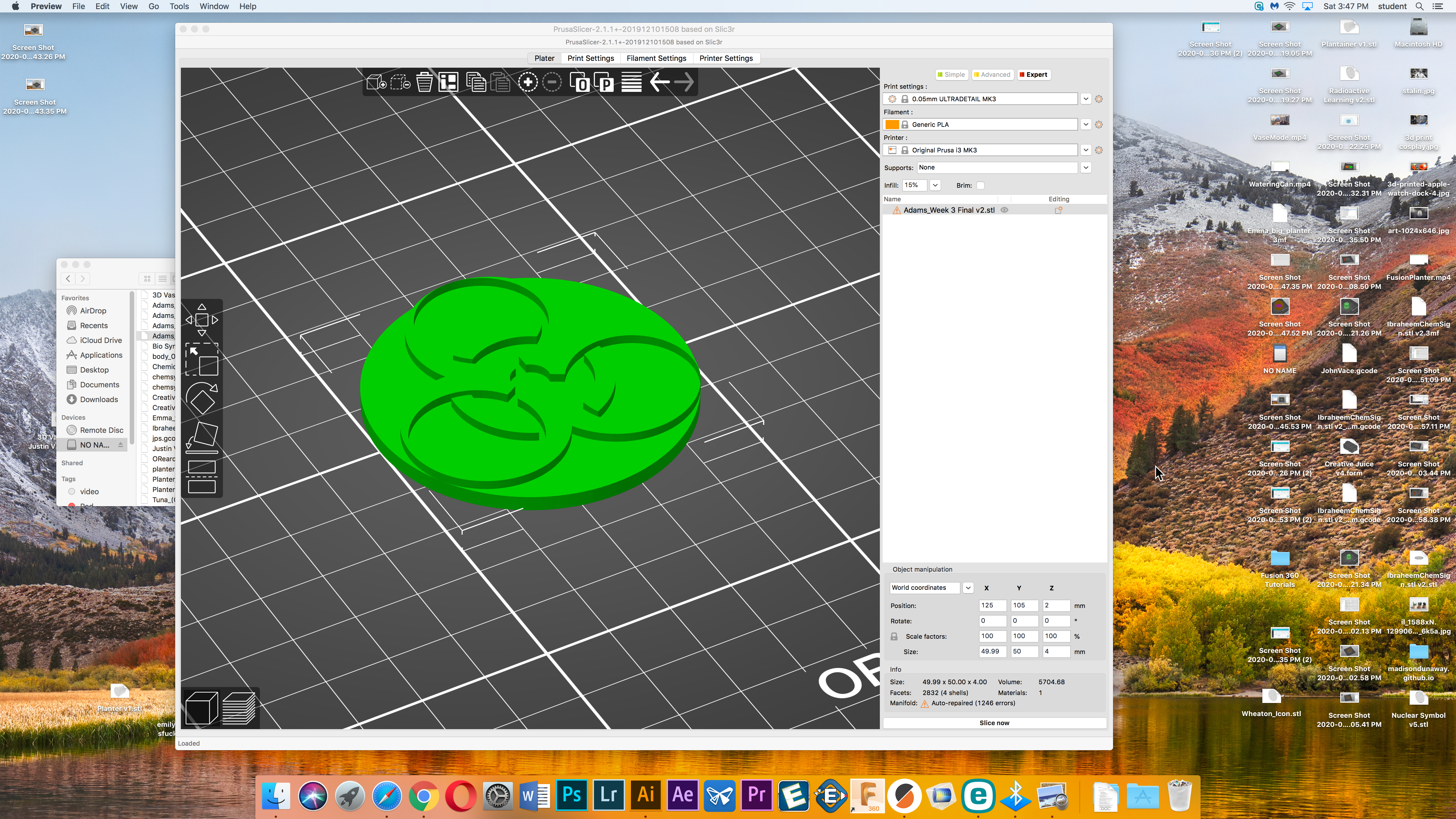Switch Finder to icon view
This screenshot has width=1456, height=819.
pos(147,279)
